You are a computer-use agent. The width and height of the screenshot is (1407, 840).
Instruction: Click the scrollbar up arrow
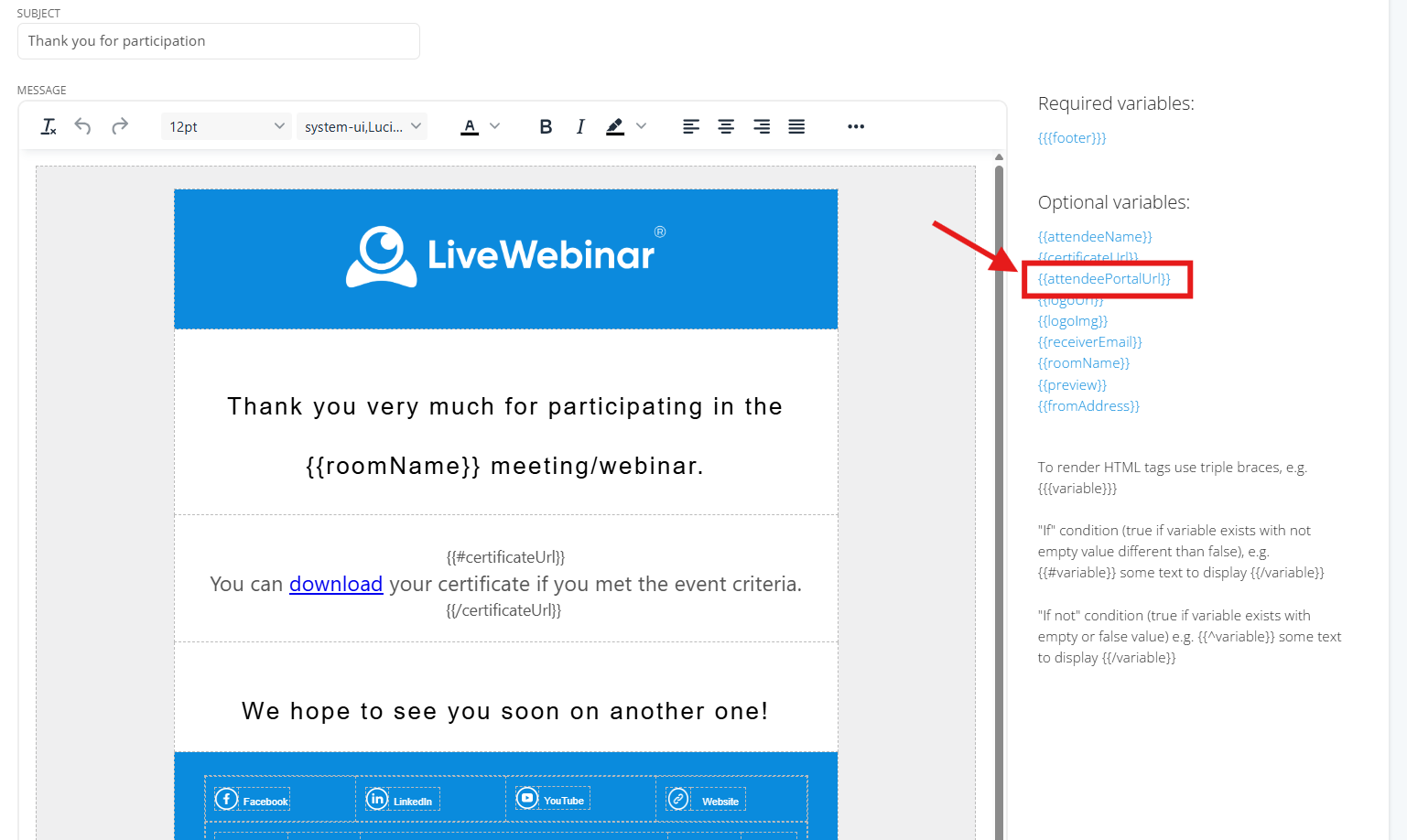point(999,157)
